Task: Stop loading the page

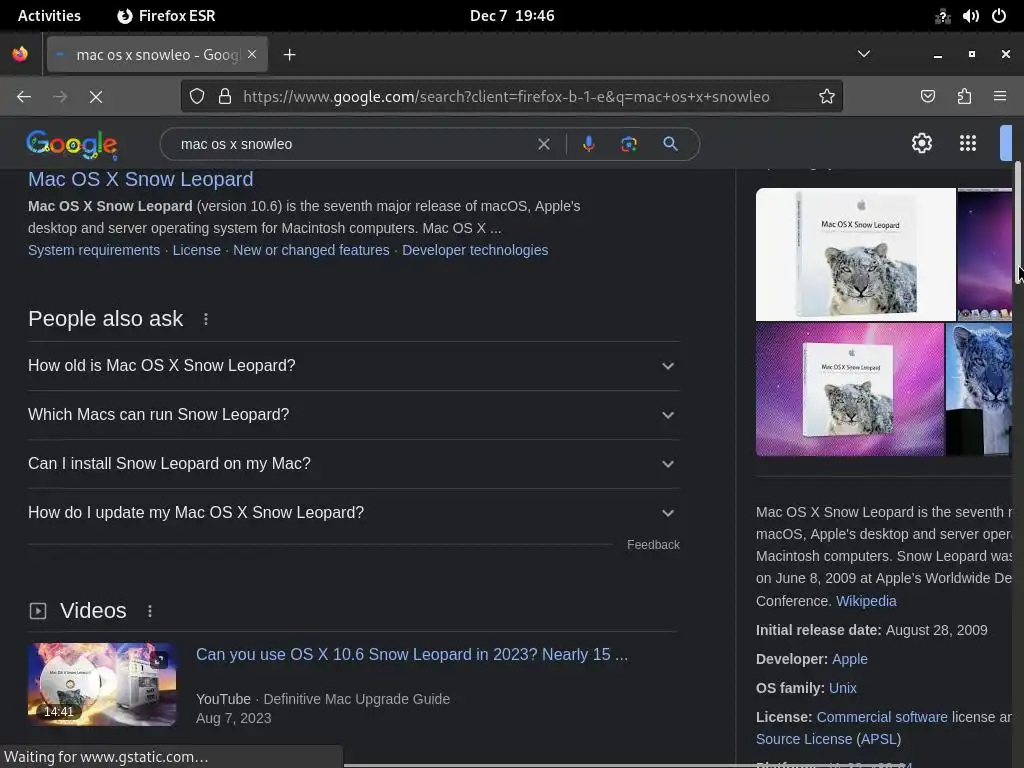Action: point(95,97)
